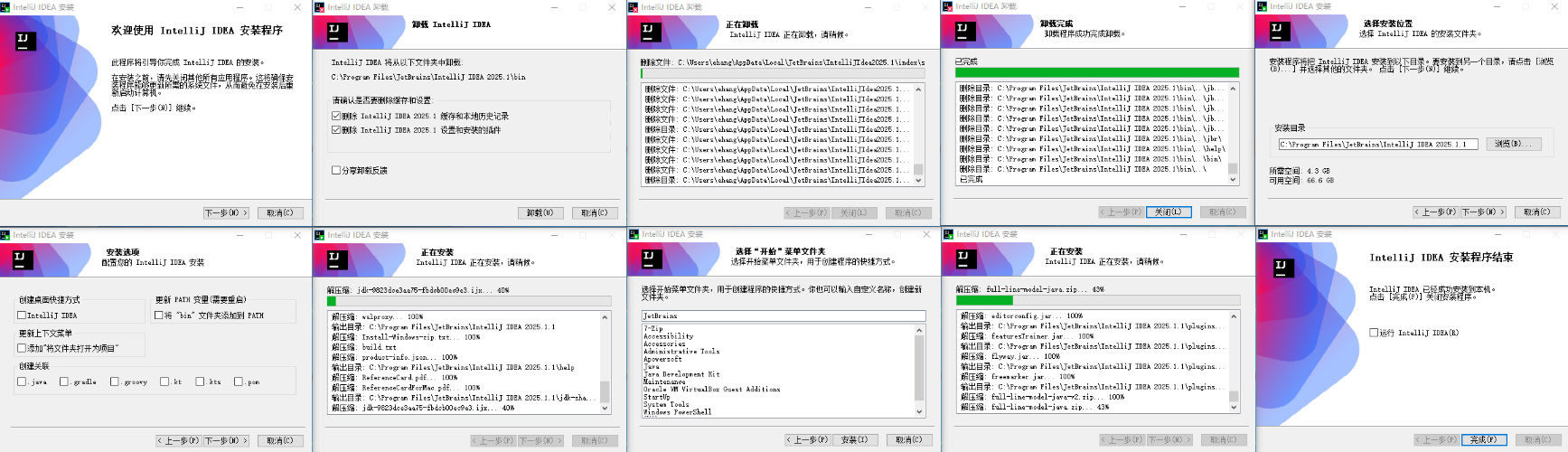
Task: Click the full green progress bar under 已完成
Action: click(x=1097, y=73)
